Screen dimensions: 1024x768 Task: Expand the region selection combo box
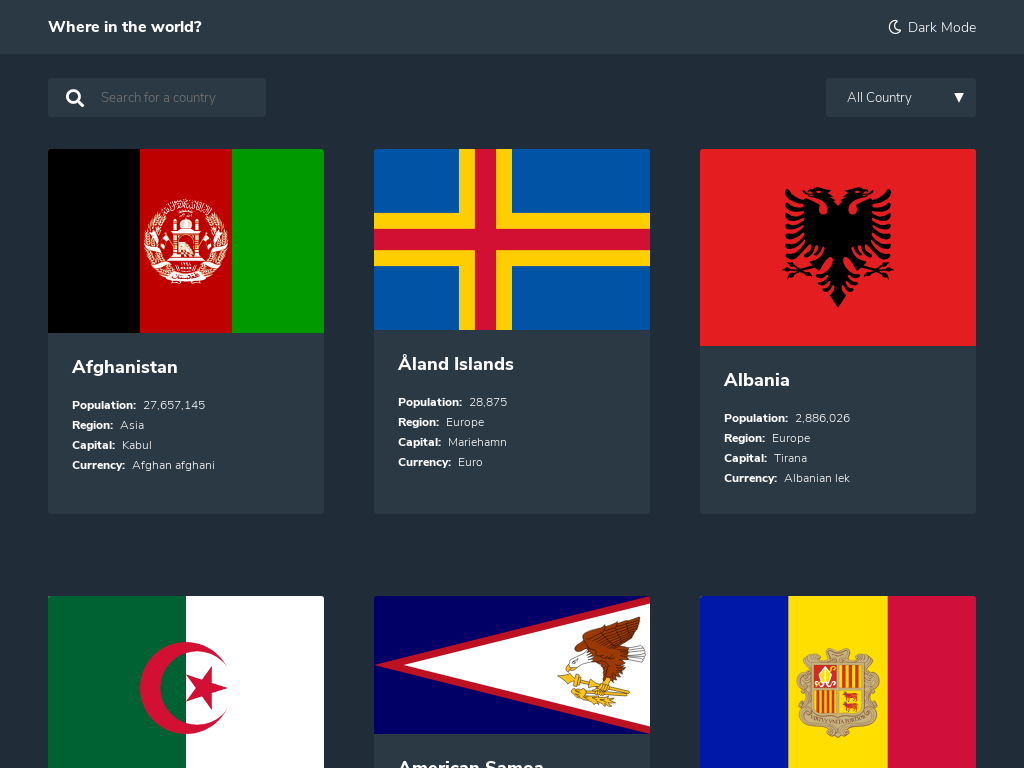[x=900, y=97]
